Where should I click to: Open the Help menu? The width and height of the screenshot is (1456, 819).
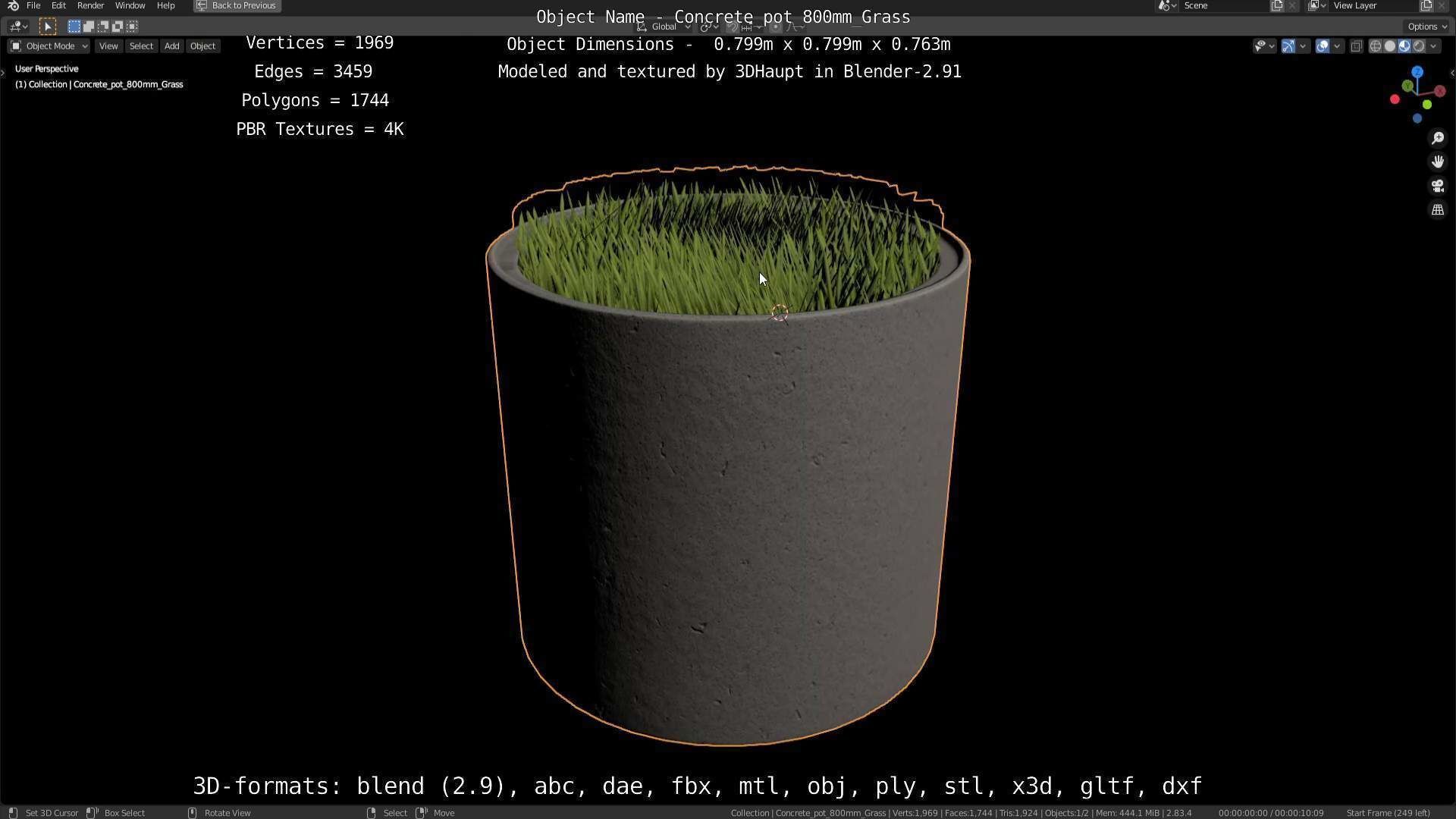tap(165, 5)
